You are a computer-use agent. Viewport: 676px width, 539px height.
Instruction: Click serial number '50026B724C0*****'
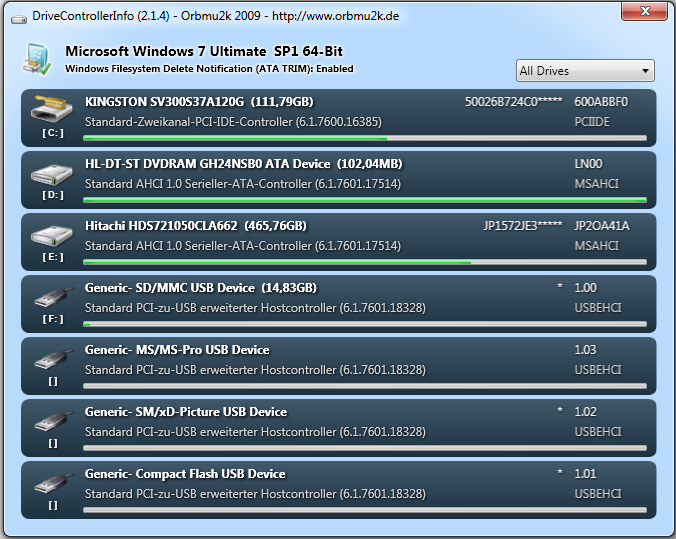point(513,102)
